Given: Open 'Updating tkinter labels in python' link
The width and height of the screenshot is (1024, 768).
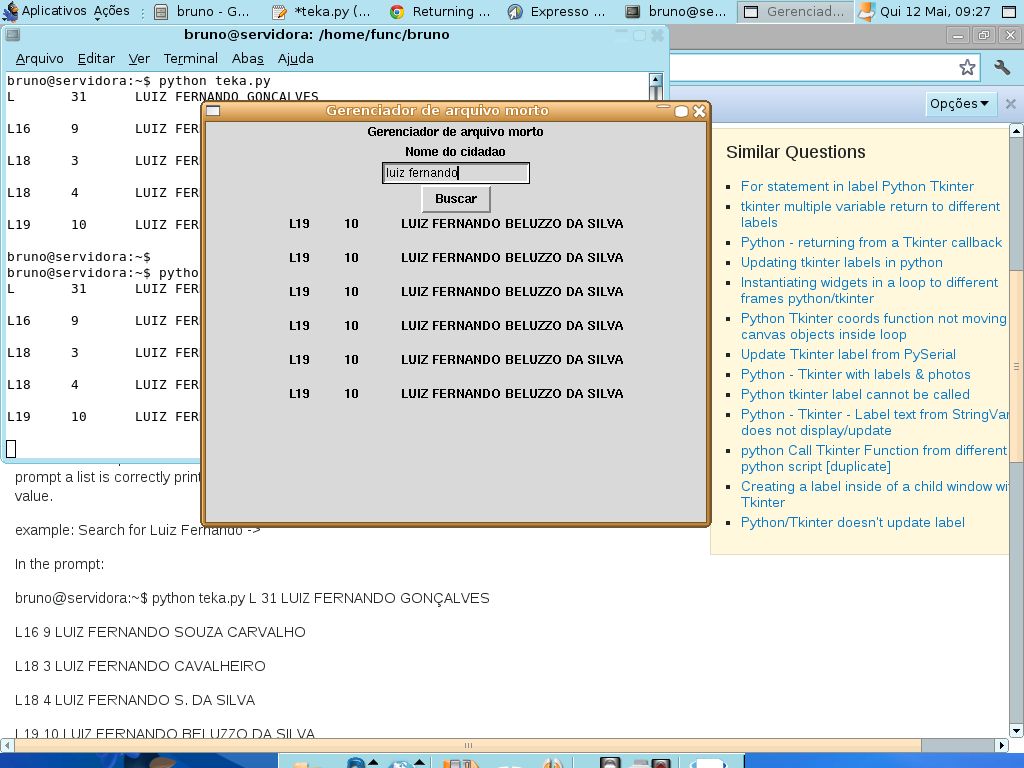Looking at the screenshot, I should pos(841,263).
